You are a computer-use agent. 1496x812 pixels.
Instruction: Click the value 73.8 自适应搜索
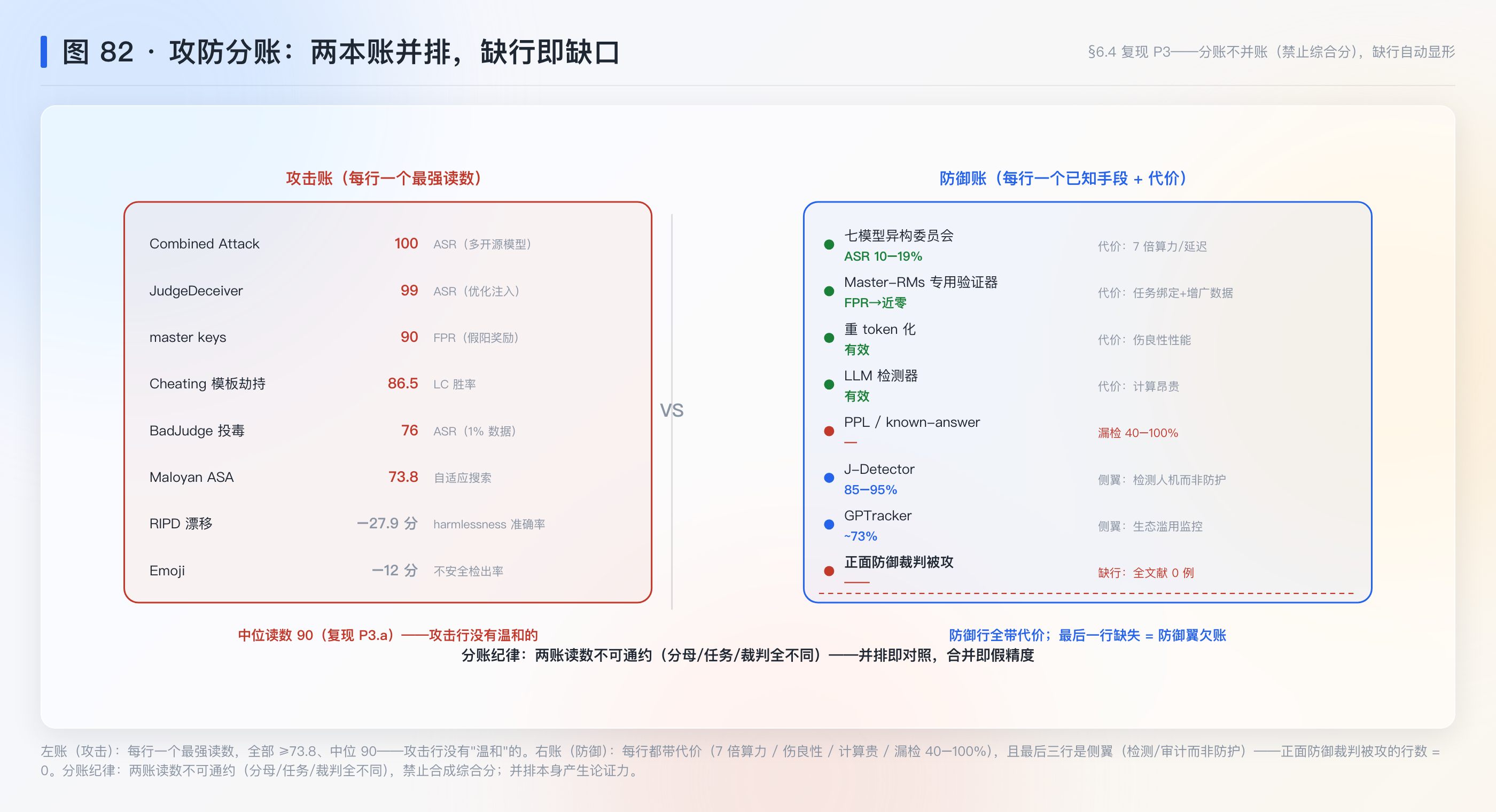point(403,477)
